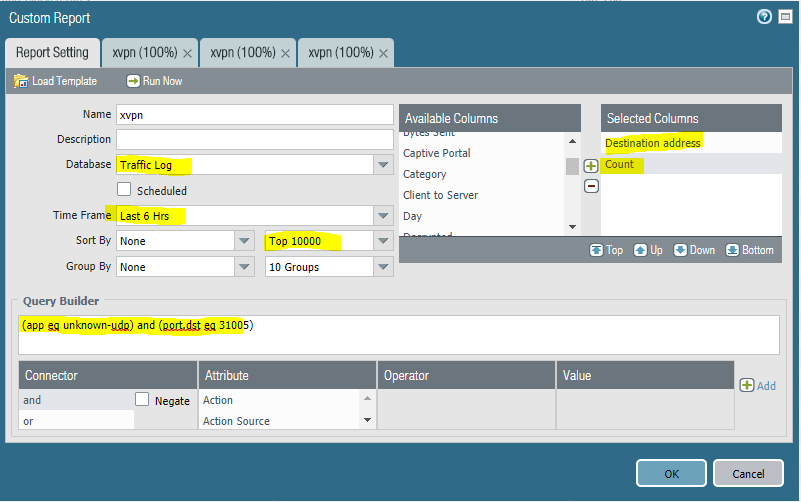Move selected column to Top

click(x=596, y=250)
